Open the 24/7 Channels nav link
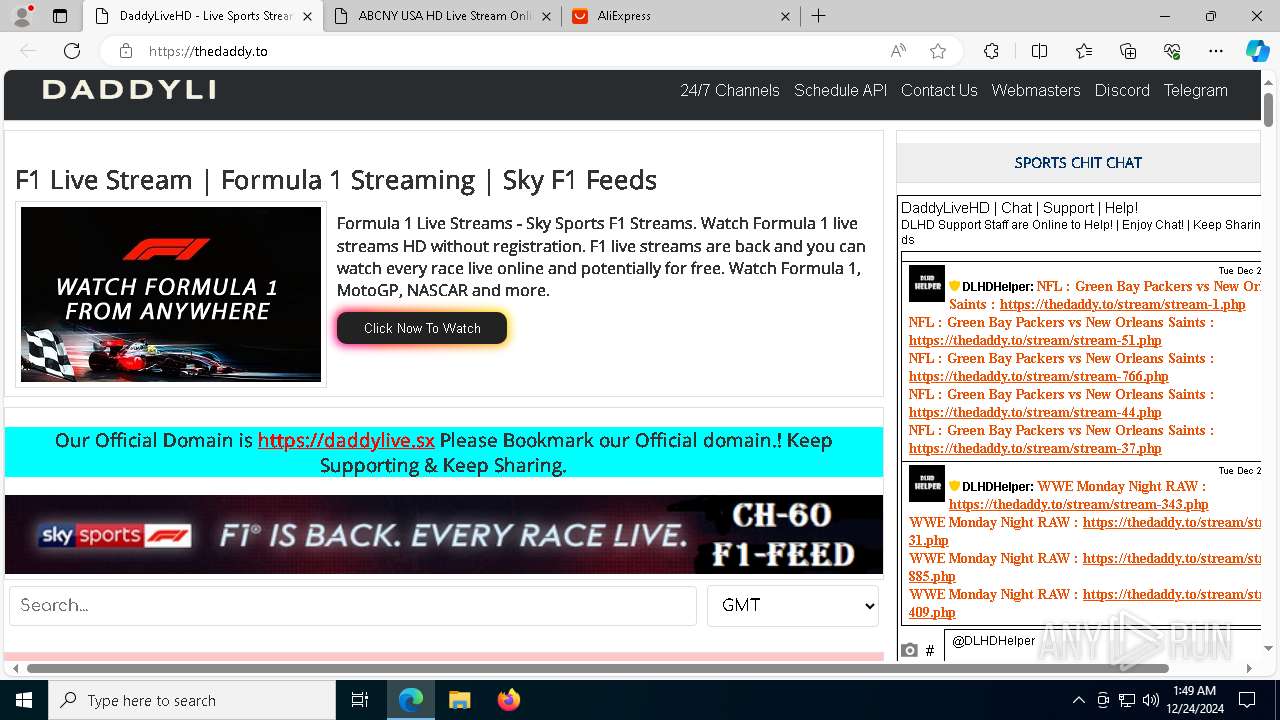This screenshot has height=720, width=1280. click(x=730, y=90)
